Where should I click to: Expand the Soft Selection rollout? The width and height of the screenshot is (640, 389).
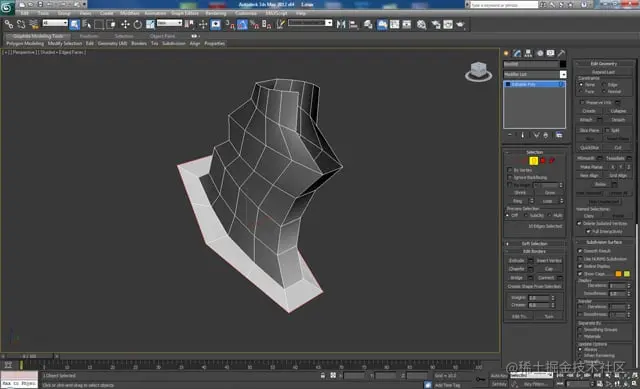tap(534, 244)
